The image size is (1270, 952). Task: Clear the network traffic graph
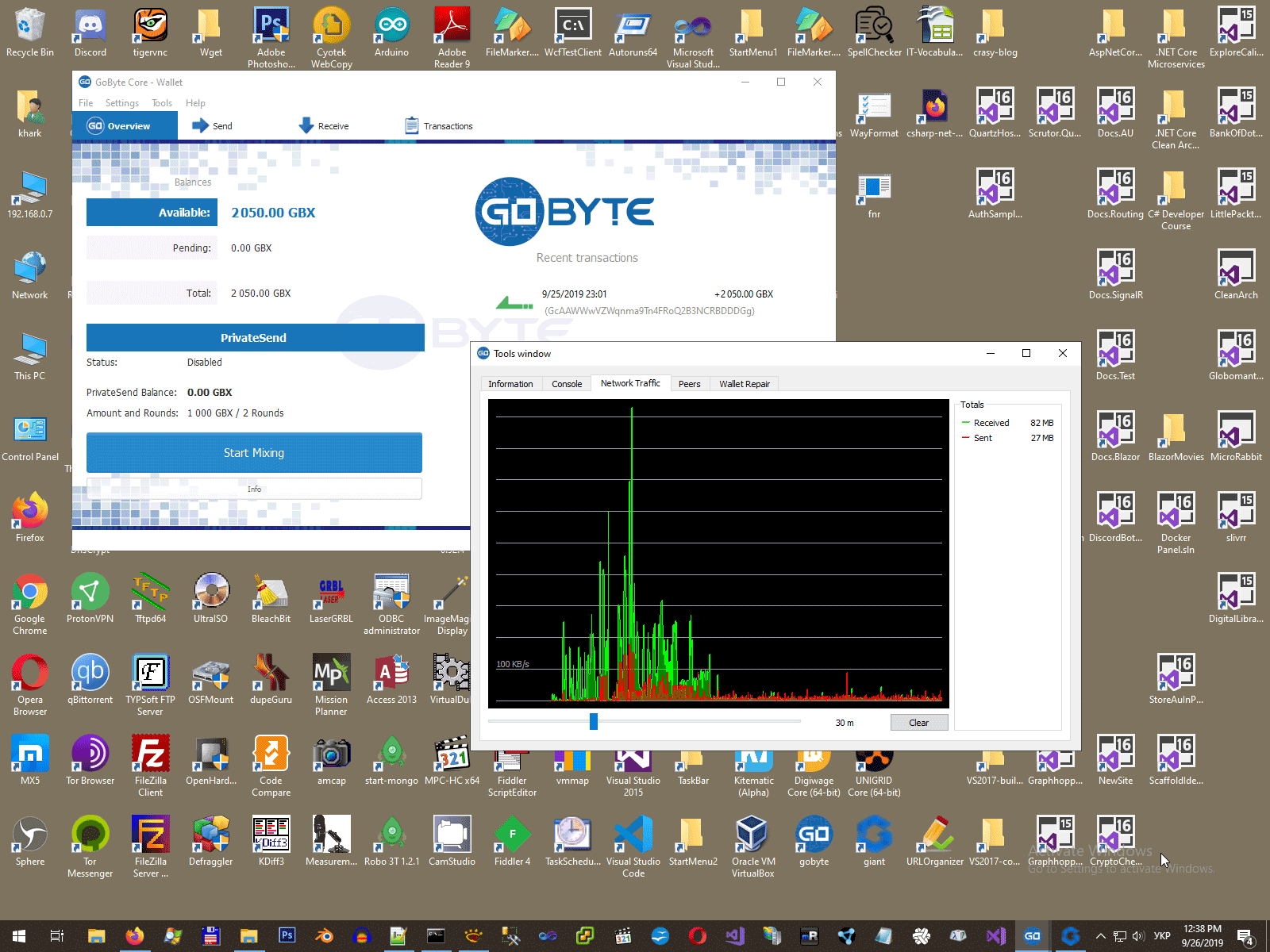click(x=918, y=723)
